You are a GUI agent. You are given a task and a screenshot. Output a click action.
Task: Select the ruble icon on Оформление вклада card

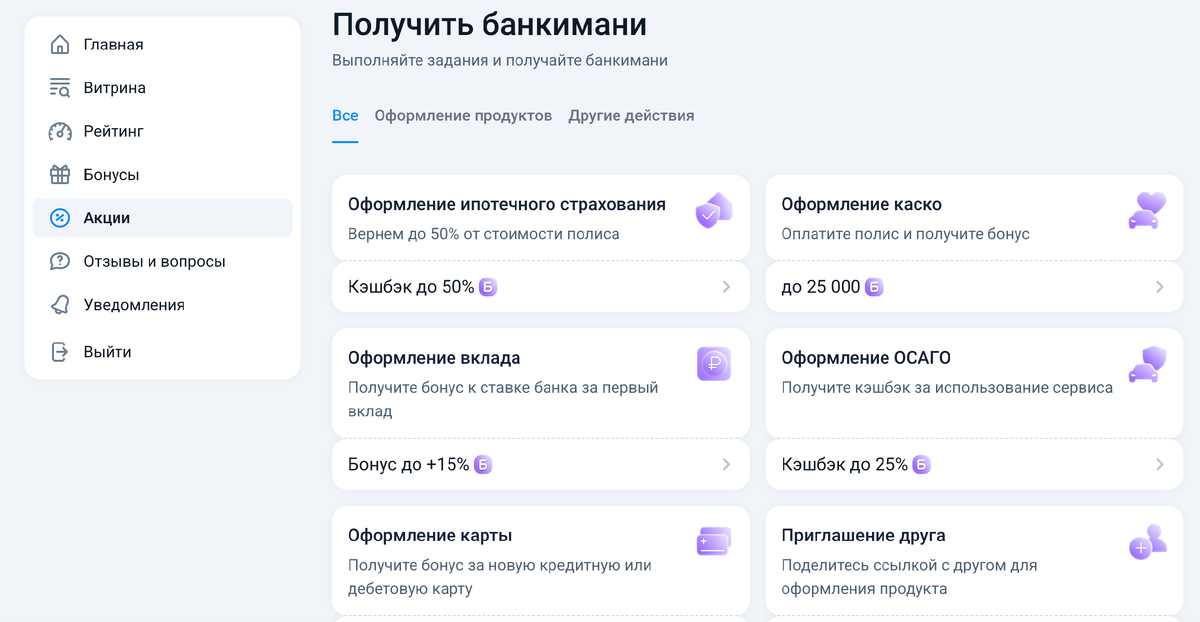coord(713,365)
